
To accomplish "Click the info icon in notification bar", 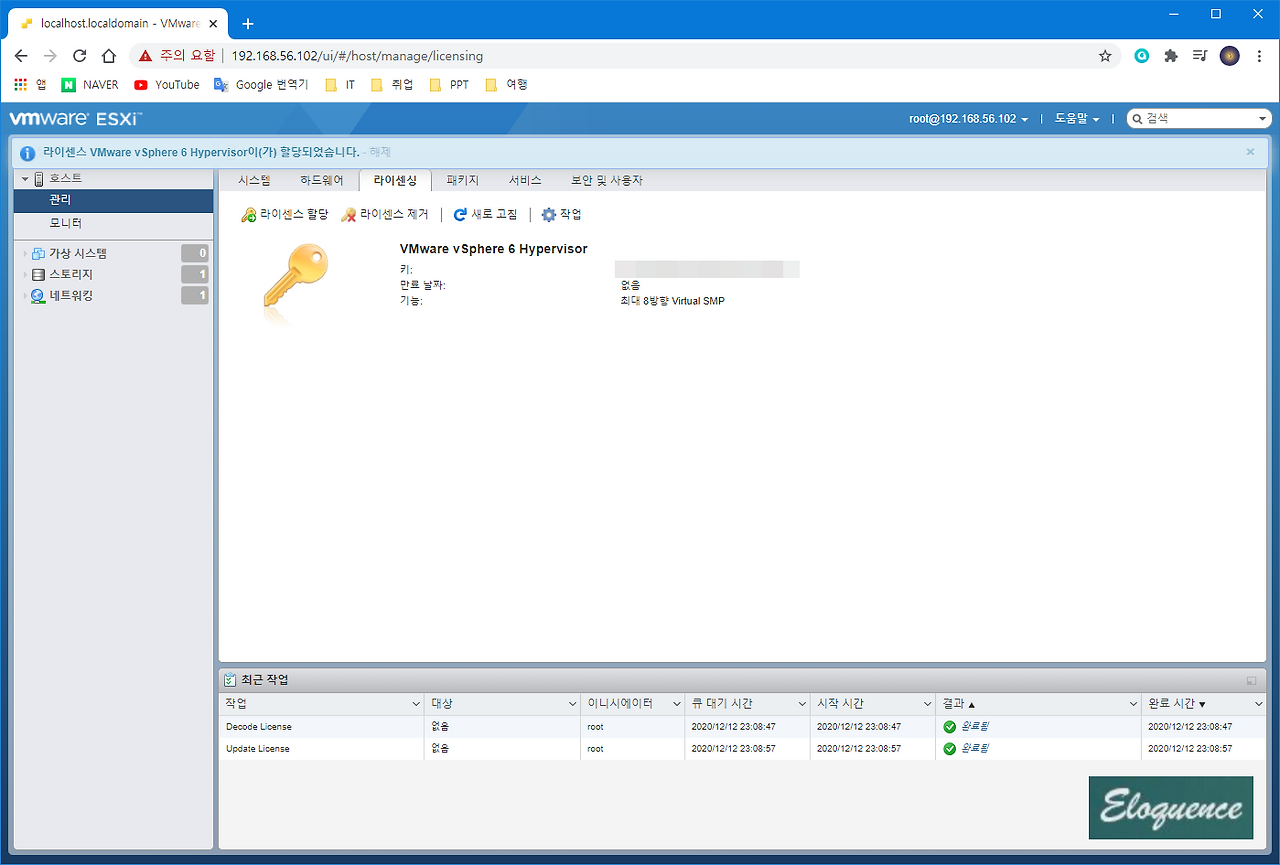I will [28, 153].
